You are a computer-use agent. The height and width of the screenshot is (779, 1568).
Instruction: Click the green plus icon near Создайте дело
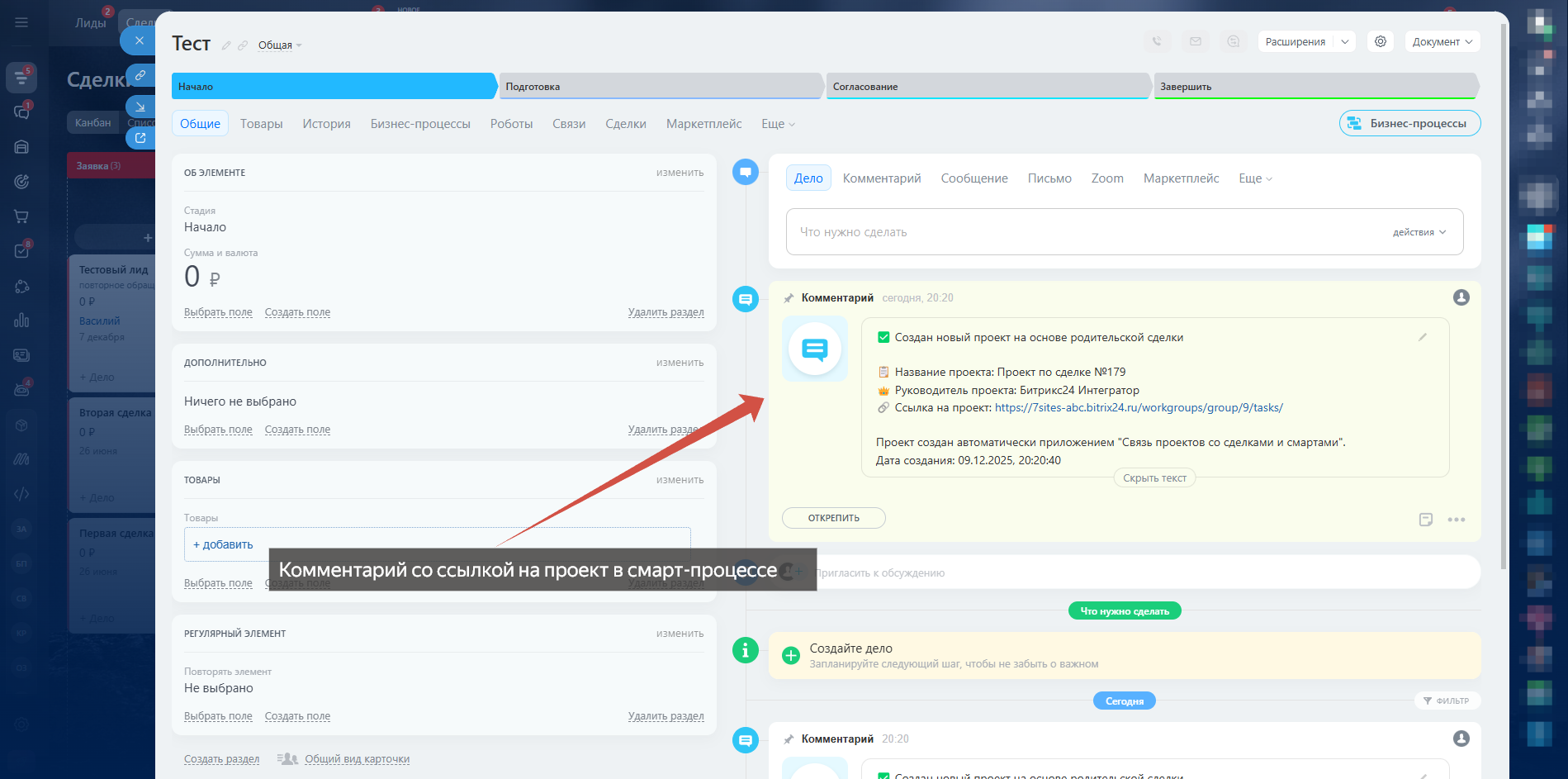coord(790,656)
